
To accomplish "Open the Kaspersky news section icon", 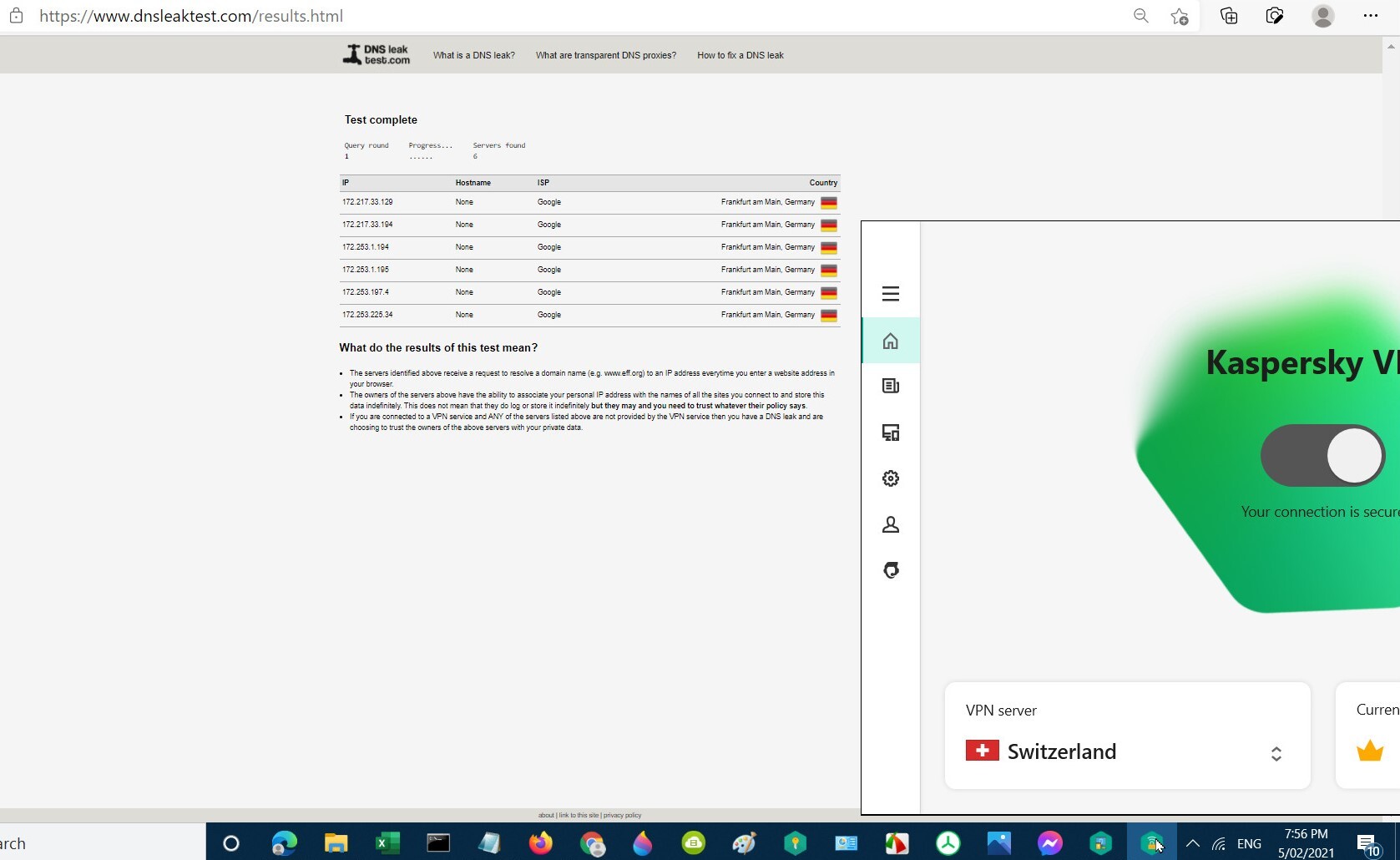I will pos(891,386).
